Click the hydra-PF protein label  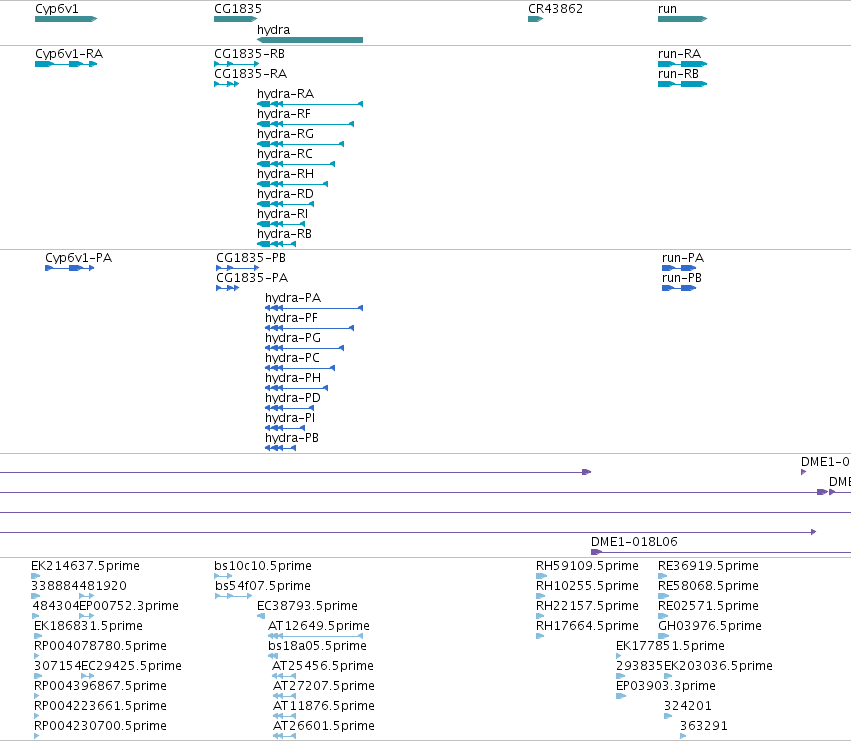(x=291, y=319)
